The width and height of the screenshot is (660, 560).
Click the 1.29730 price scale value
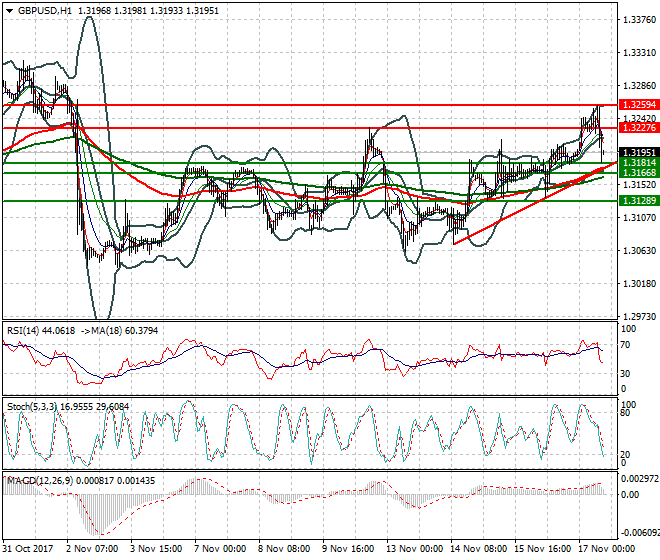[x=639, y=316]
